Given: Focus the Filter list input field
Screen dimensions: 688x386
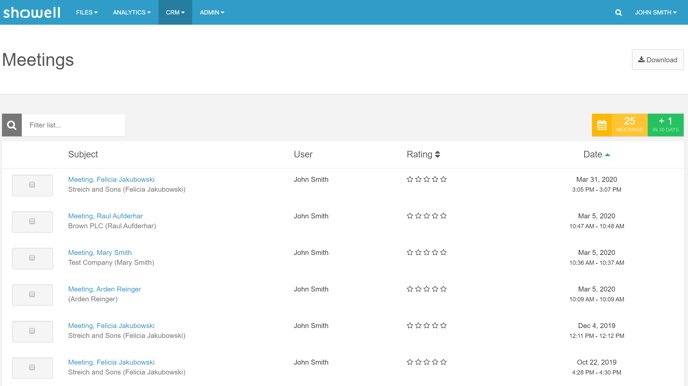Looking at the screenshot, I should (x=73, y=125).
